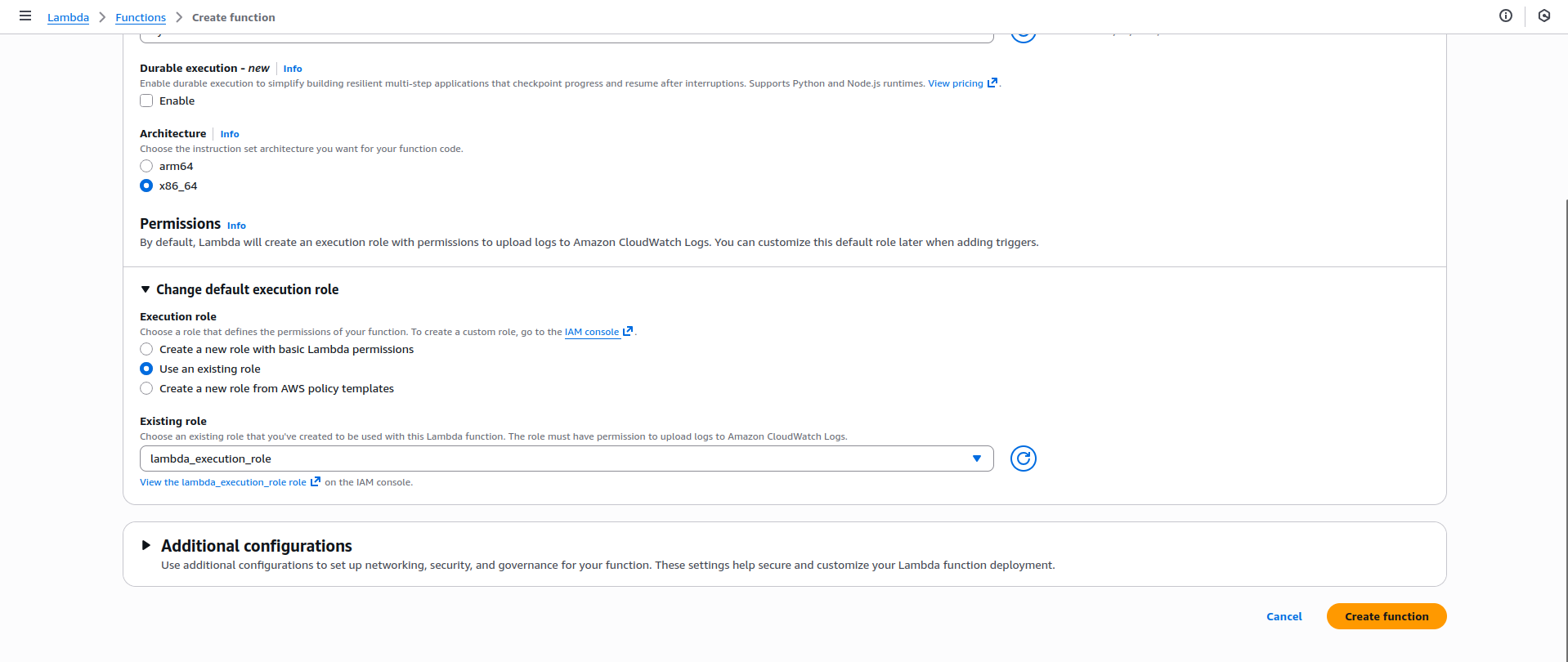Click the external link icon beside IAM console
Viewport: 1568px width, 662px height.
(x=628, y=332)
